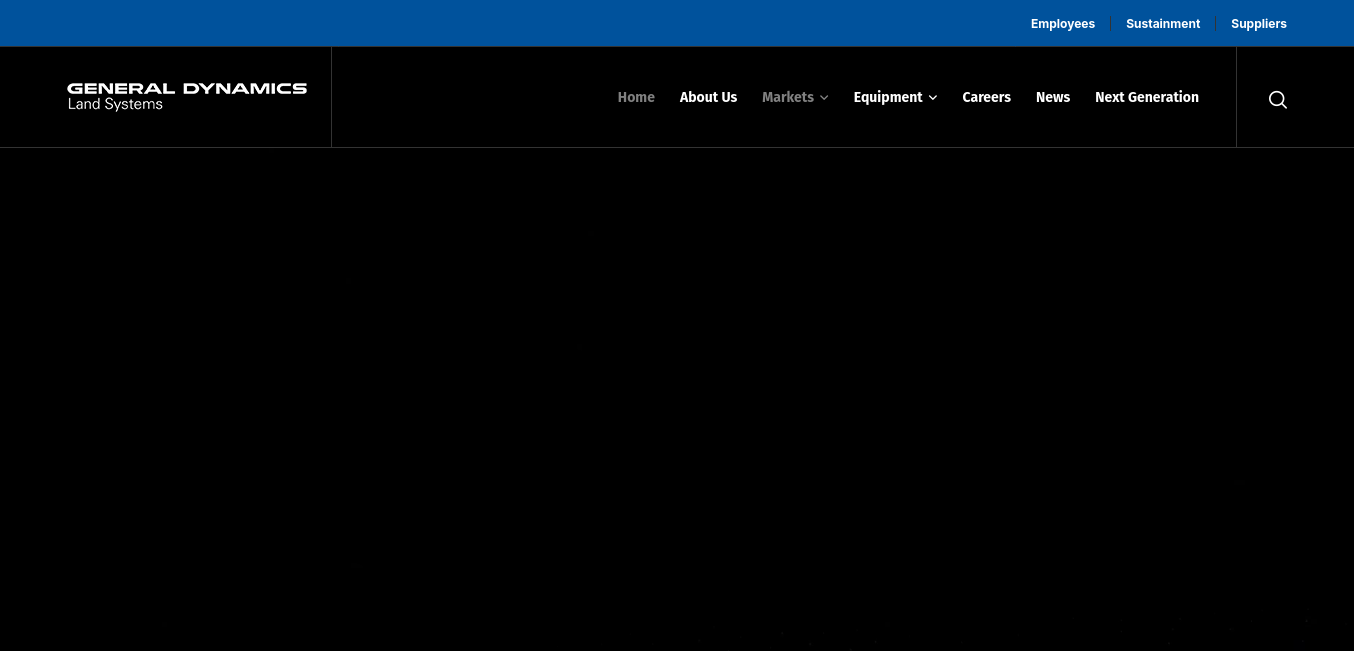Open the Careers menu item

pos(986,97)
